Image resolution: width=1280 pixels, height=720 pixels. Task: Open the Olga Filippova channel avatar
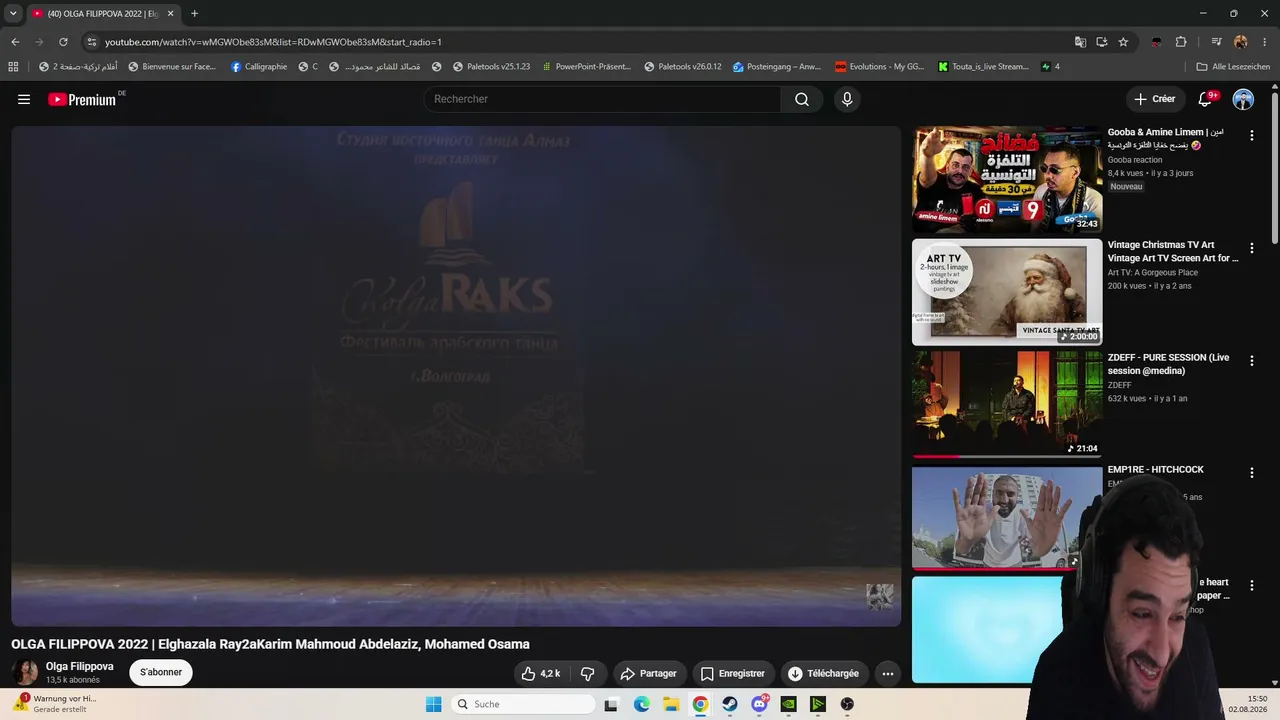[25, 672]
